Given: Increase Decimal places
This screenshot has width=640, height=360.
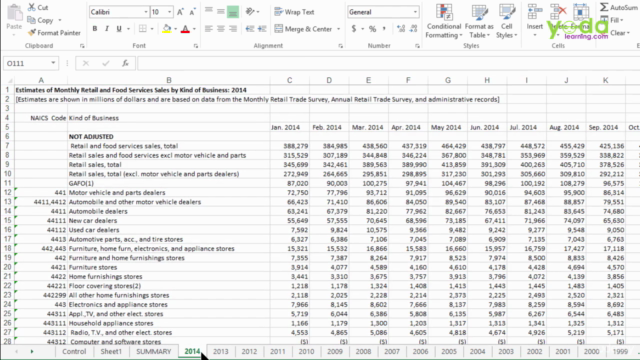Looking at the screenshot, I should (x=401, y=29).
